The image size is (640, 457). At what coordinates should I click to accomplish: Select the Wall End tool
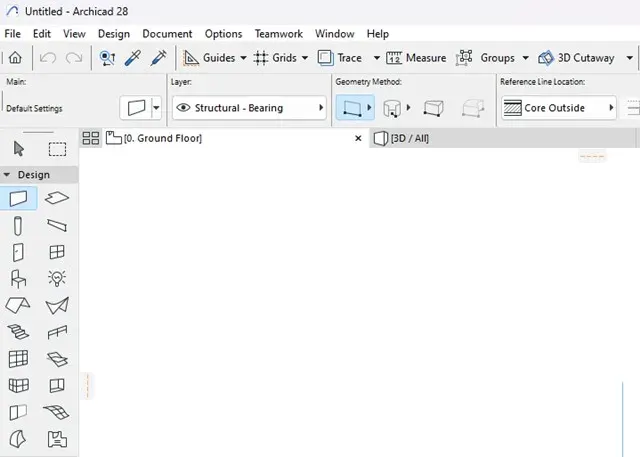pos(18,412)
